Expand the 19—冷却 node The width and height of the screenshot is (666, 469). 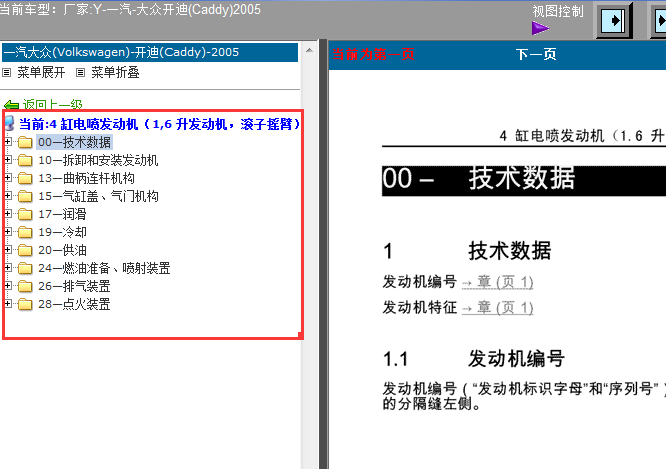click(8, 232)
